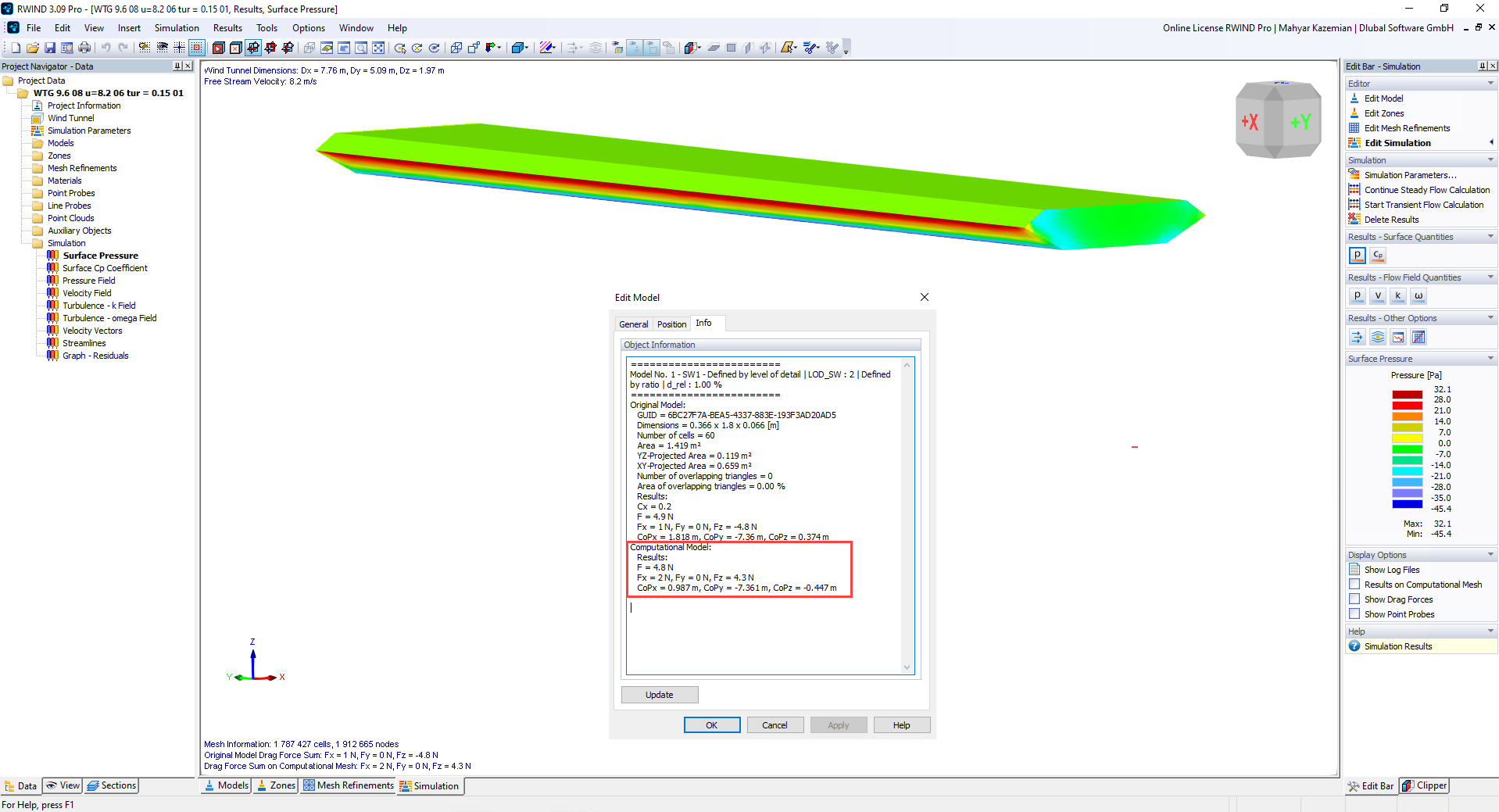Viewport: 1499px width, 812px height.
Task: Click Start Transient Flow Calculation
Action: [1423, 205]
